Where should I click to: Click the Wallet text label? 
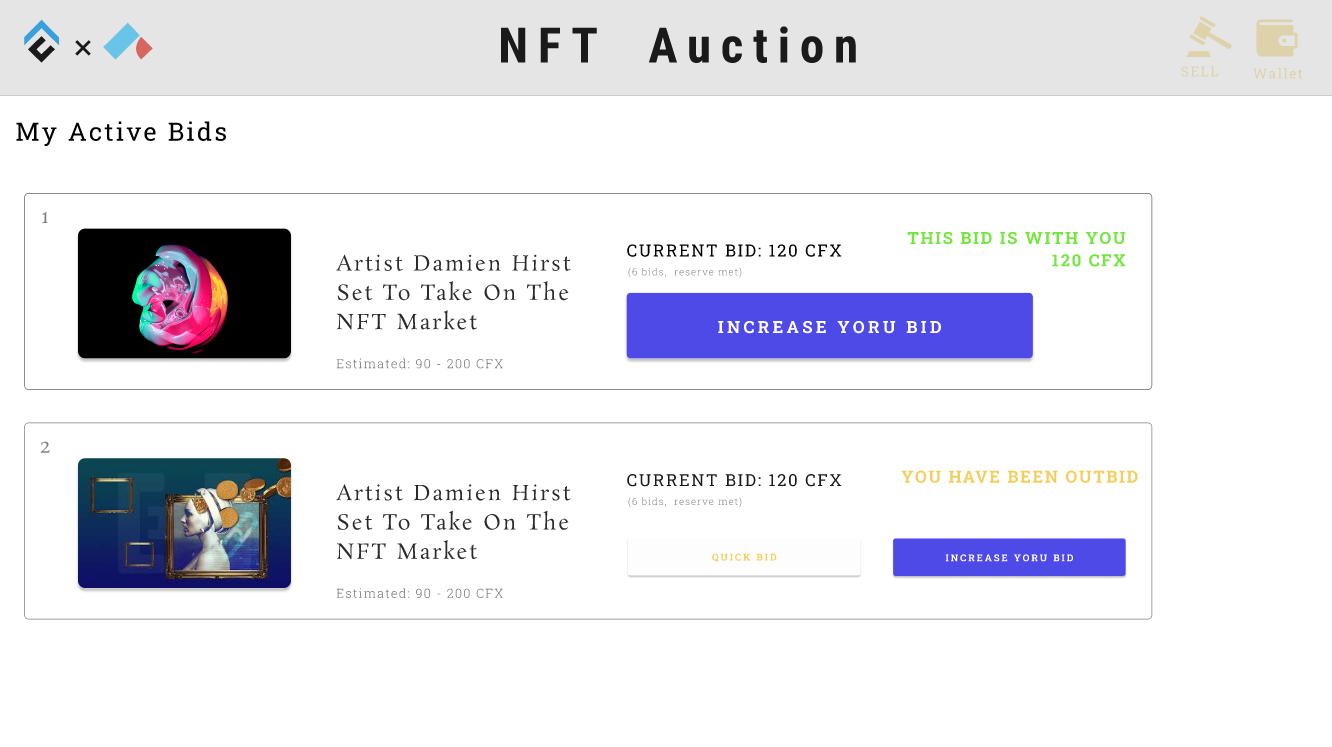click(1278, 73)
